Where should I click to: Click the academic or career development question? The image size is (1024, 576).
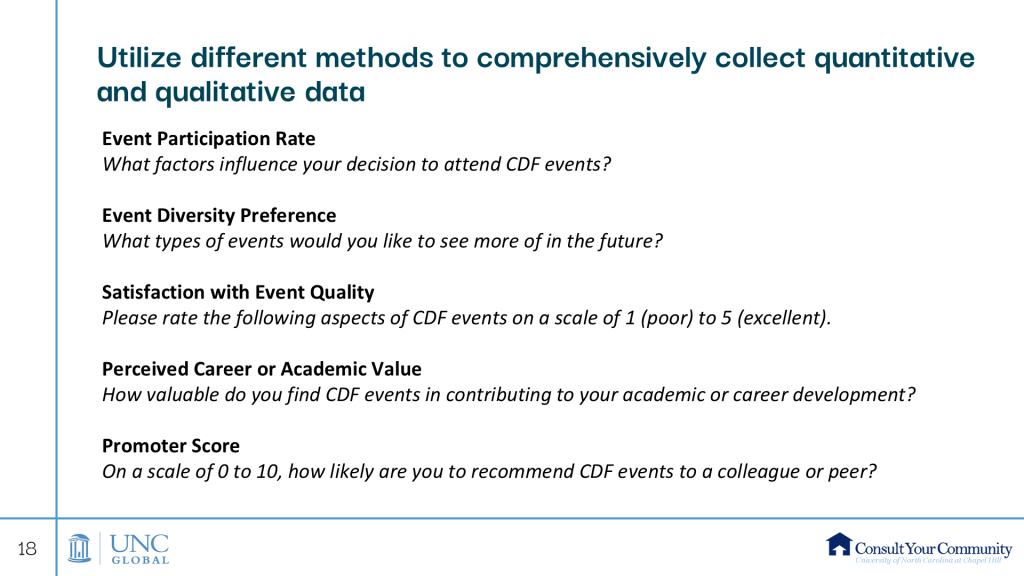[x=509, y=394]
